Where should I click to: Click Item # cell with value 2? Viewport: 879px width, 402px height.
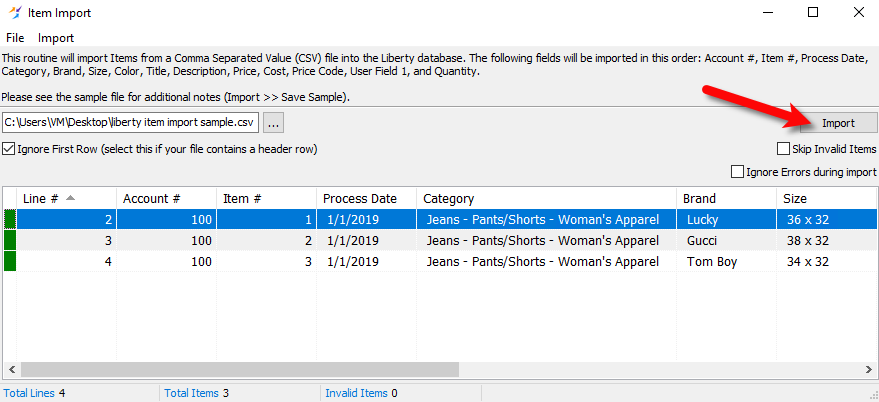(x=267, y=241)
